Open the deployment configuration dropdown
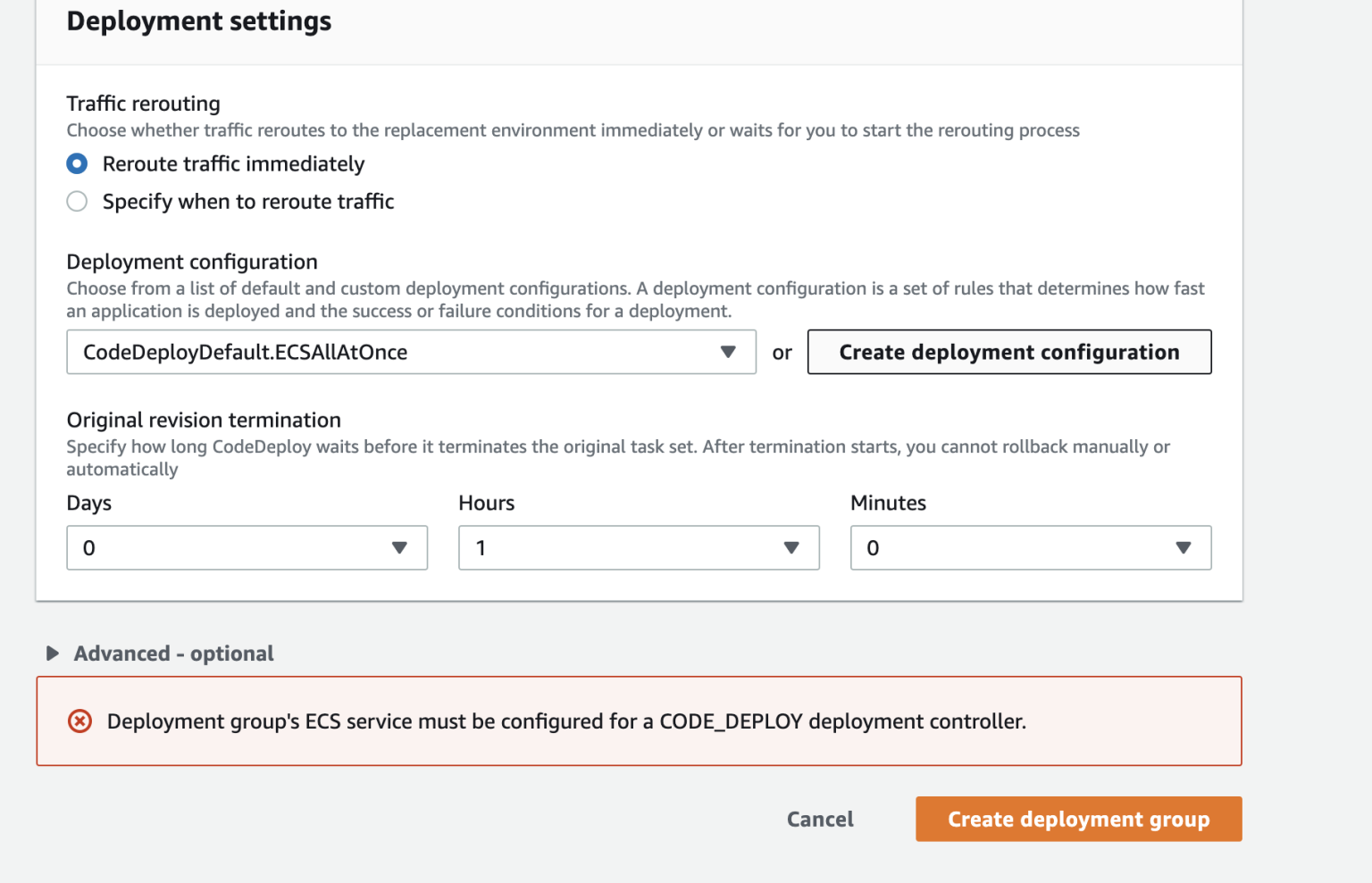 pos(411,352)
